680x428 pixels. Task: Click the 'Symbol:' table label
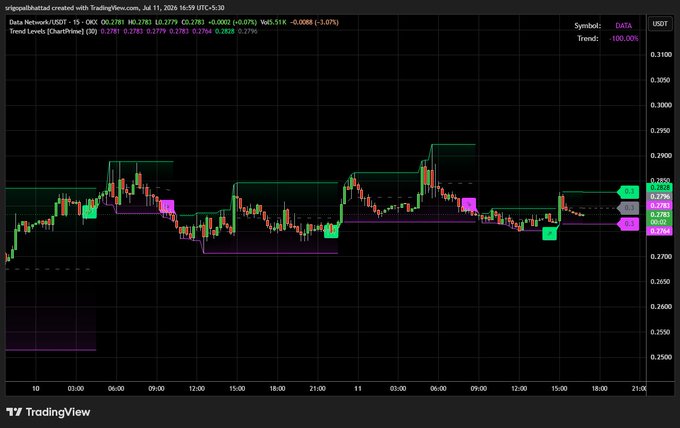tap(588, 26)
